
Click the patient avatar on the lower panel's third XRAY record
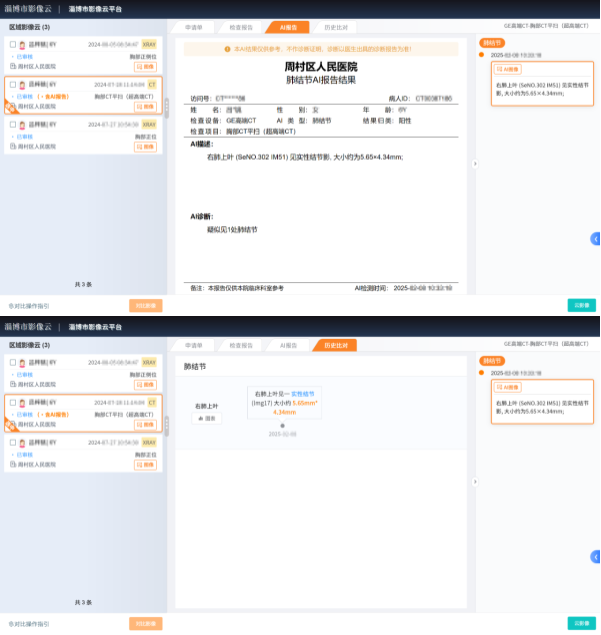point(22,443)
